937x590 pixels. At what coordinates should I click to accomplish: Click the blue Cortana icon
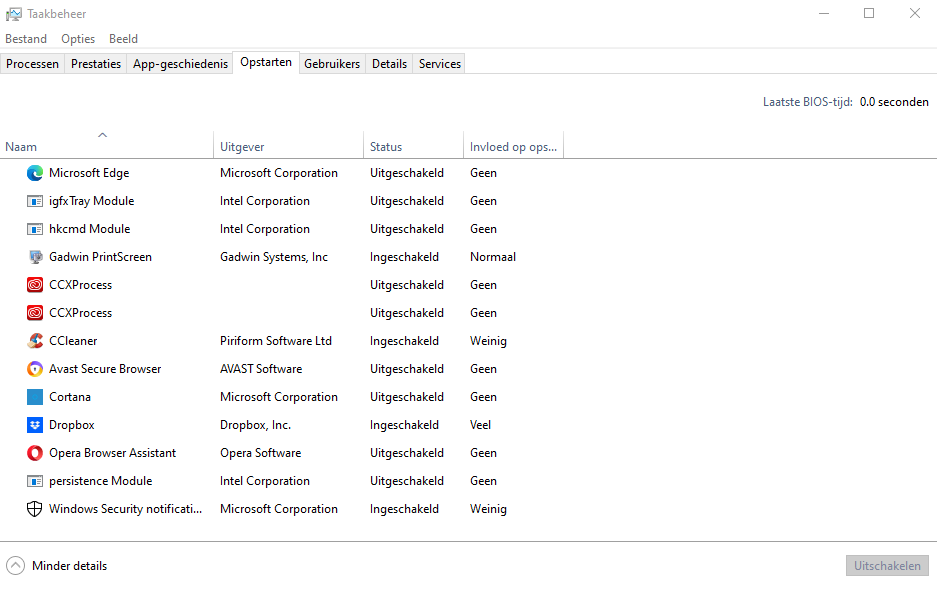pos(35,397)
